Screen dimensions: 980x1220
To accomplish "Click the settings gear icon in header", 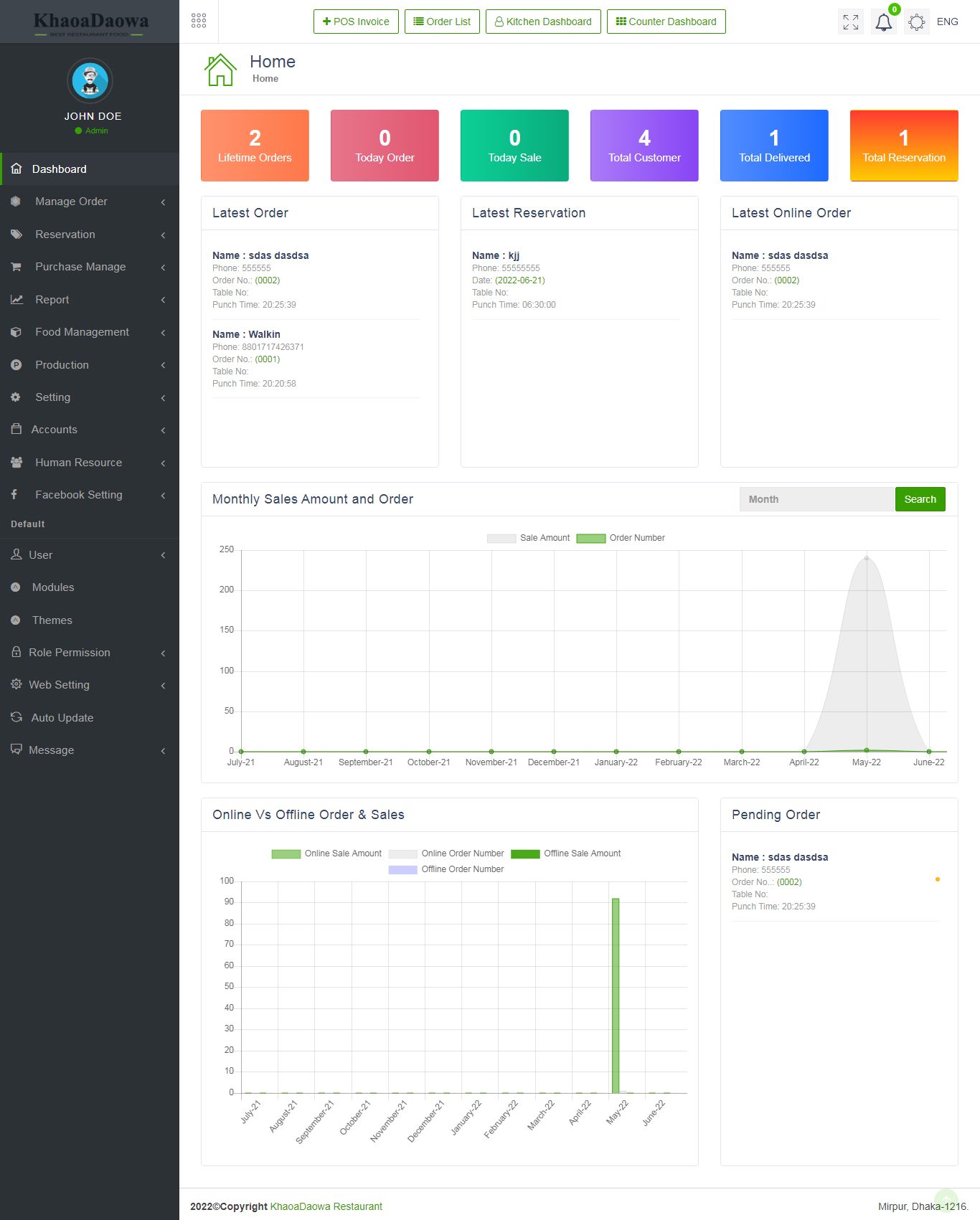I will (x=916, y=22).
